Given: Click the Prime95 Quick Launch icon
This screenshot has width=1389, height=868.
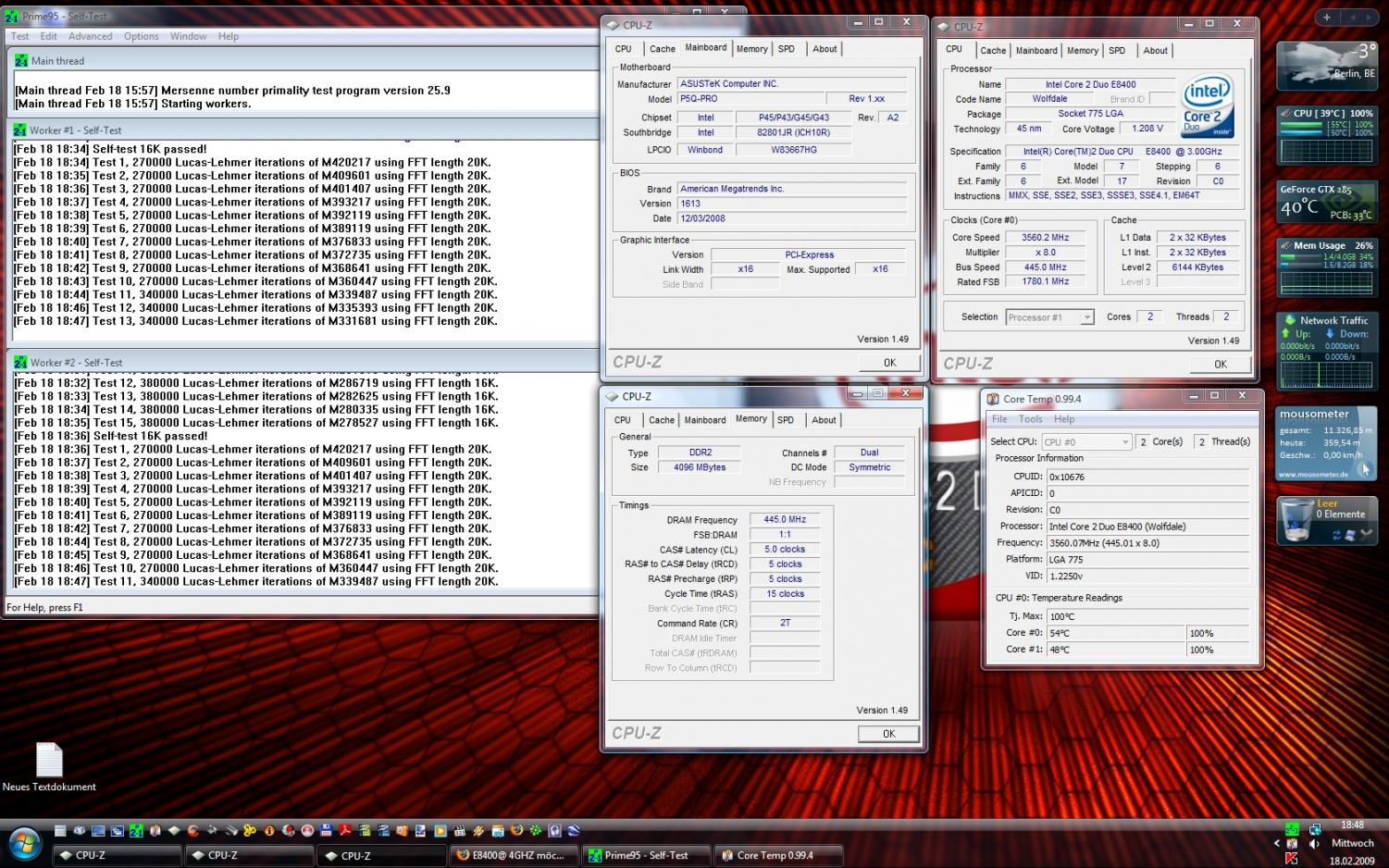Looking at the screenshot, I should [x=136, y=830].
